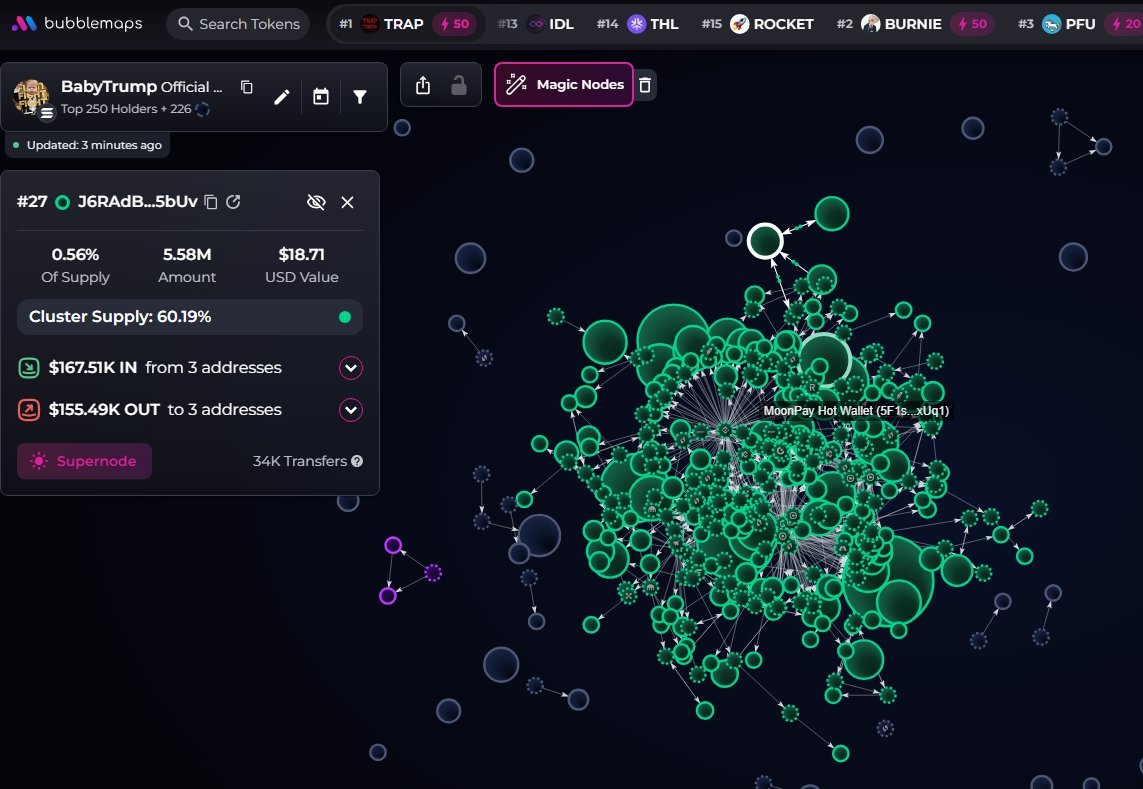The height and width of the screenshot is (789, 1143).
Task: Click the '0.56% Of Supply' value
Action: pyautogui.click(x=75, y=265)
